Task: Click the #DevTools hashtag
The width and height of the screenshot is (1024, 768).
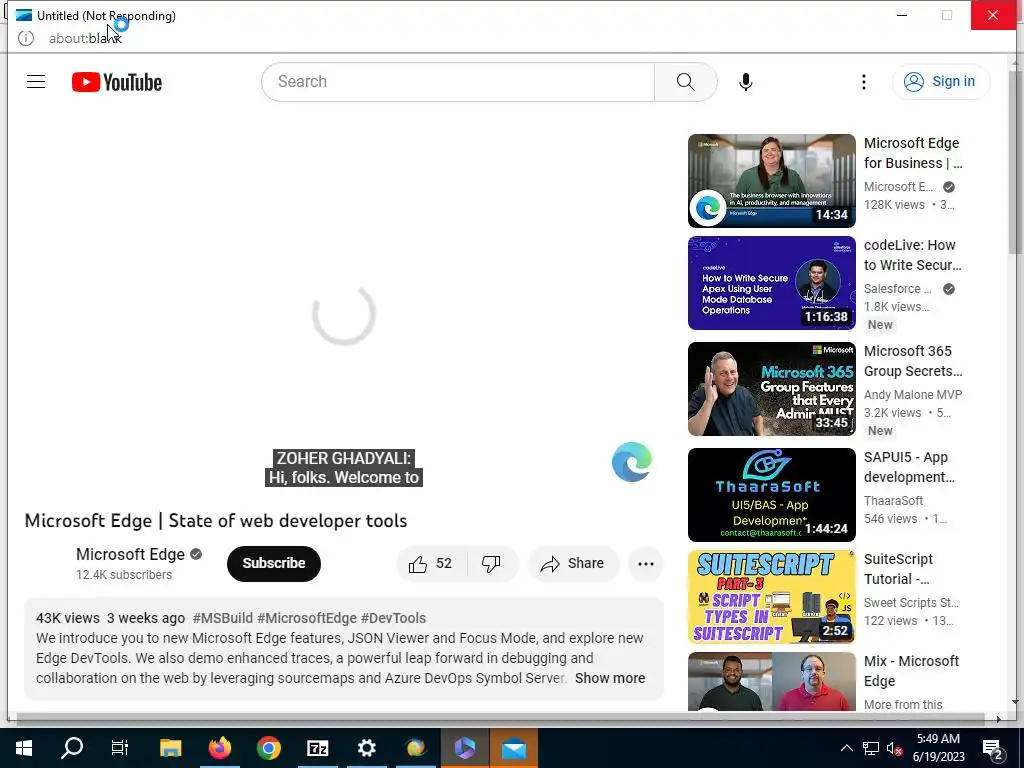Action: 393,618
